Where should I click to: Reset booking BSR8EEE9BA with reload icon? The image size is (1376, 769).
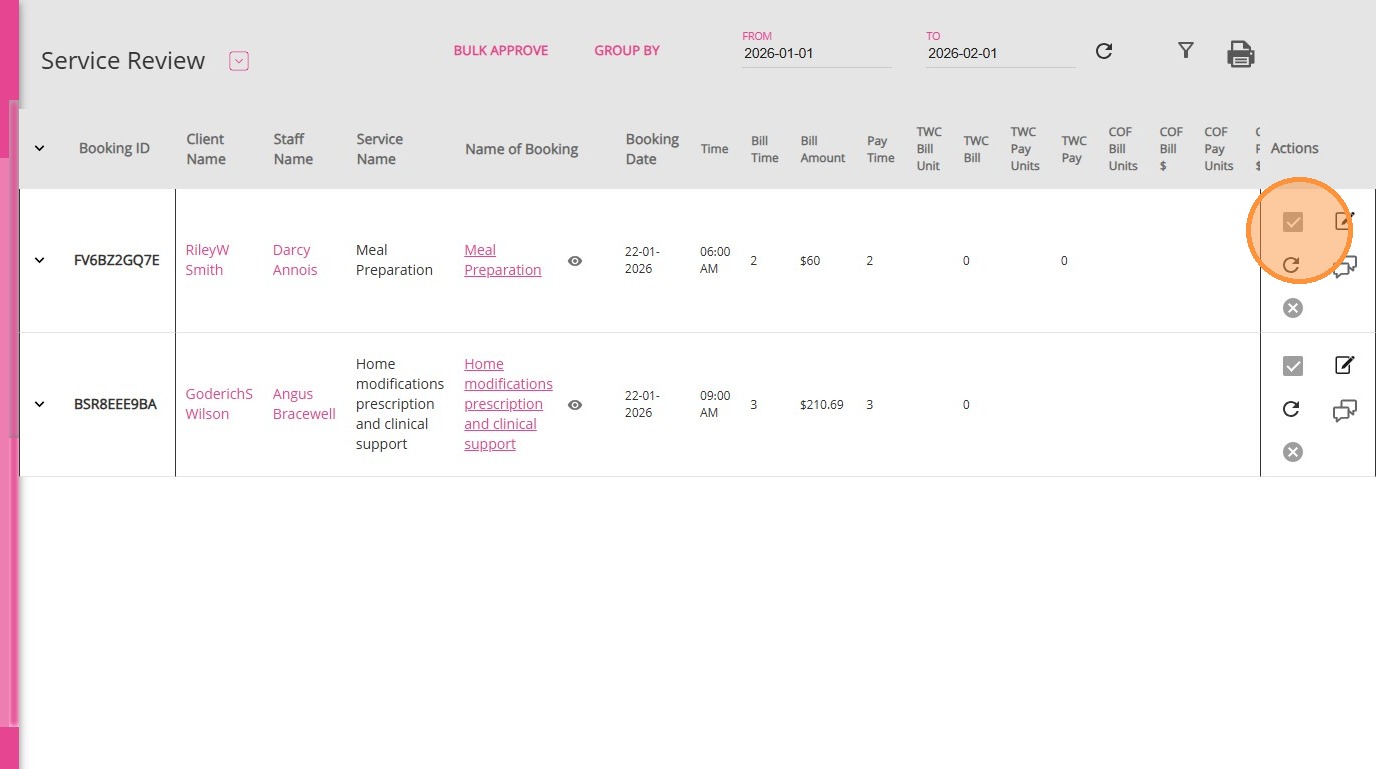click(1291, 409)
